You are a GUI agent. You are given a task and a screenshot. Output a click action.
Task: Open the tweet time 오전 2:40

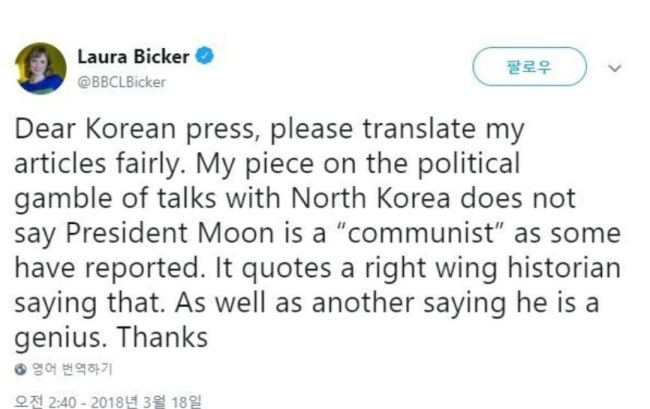pos(46,402)
